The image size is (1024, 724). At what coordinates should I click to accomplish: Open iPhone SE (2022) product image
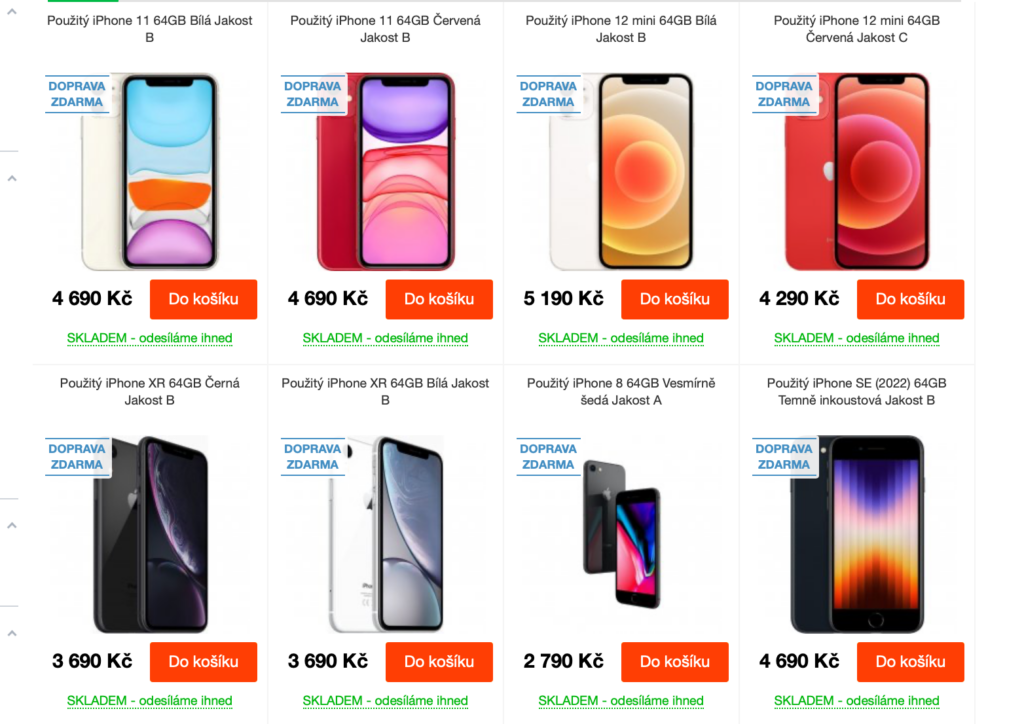857,534
